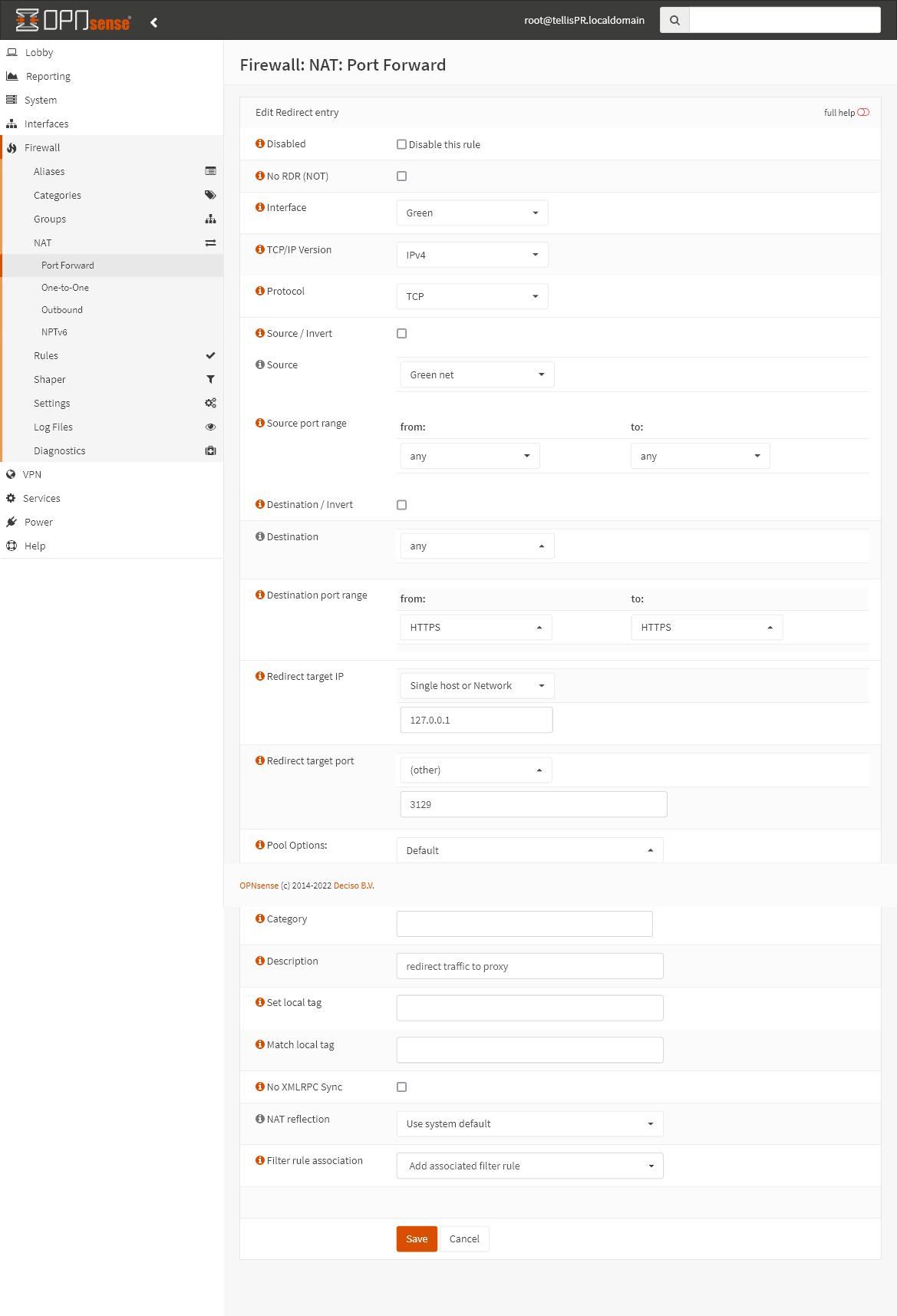Click the Description input field
The width and height of the screenshot is (897, 1316).
[529, 966]
